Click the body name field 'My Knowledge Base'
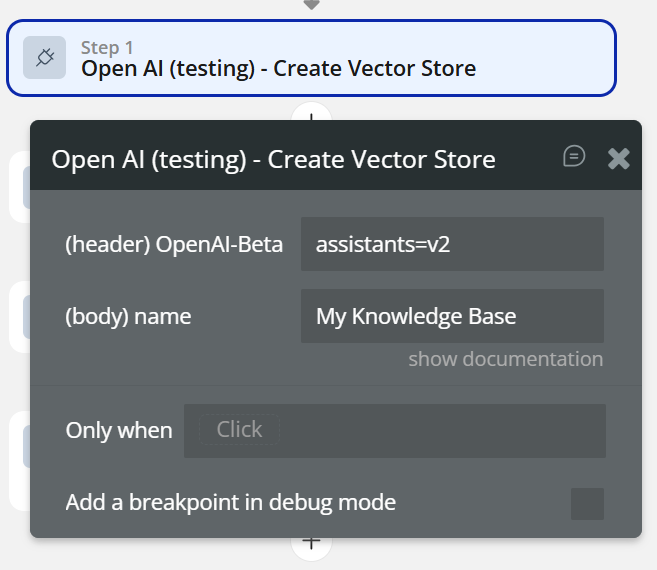The width and height of the screenshot is (657, 570). [452, 317]
